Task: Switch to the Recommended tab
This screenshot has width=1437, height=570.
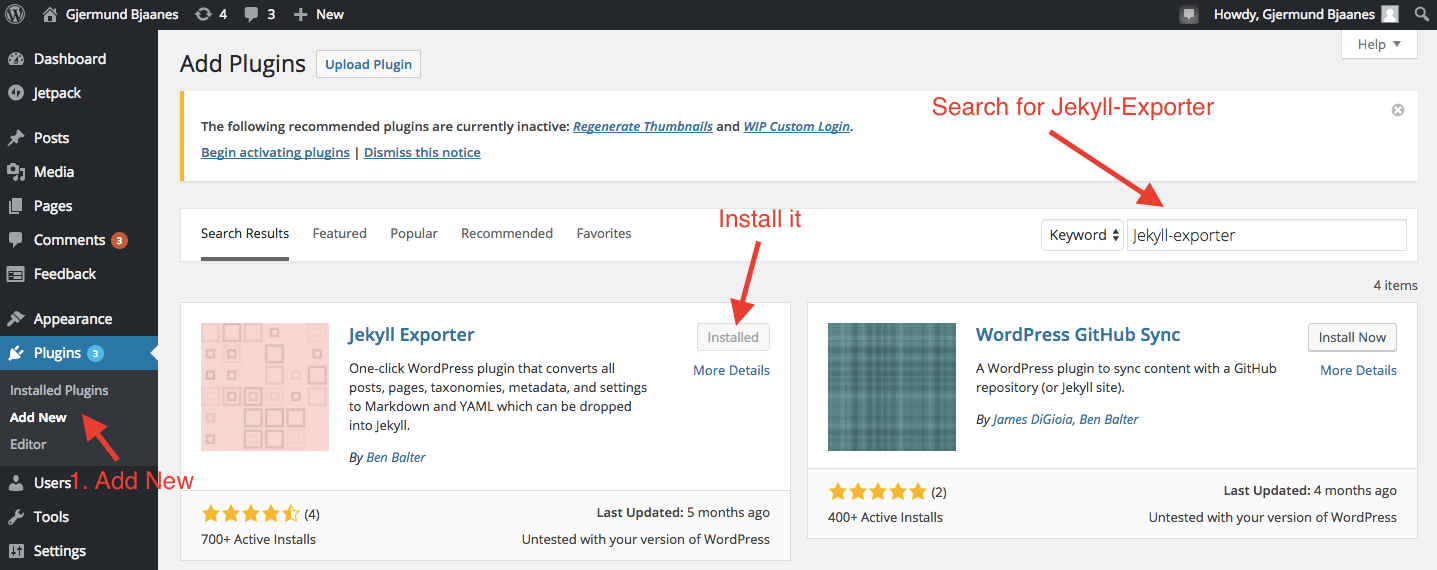Action: tap(507, 233)
